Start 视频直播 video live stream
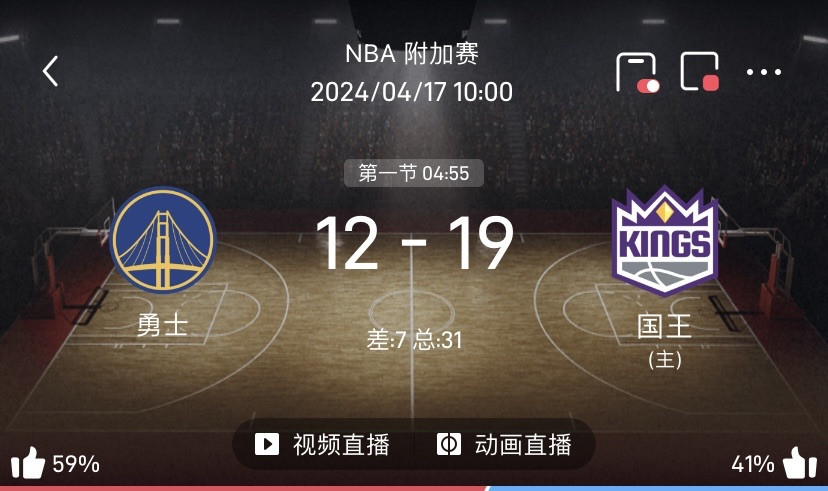 pyautogui.click(x=323, y=444)
